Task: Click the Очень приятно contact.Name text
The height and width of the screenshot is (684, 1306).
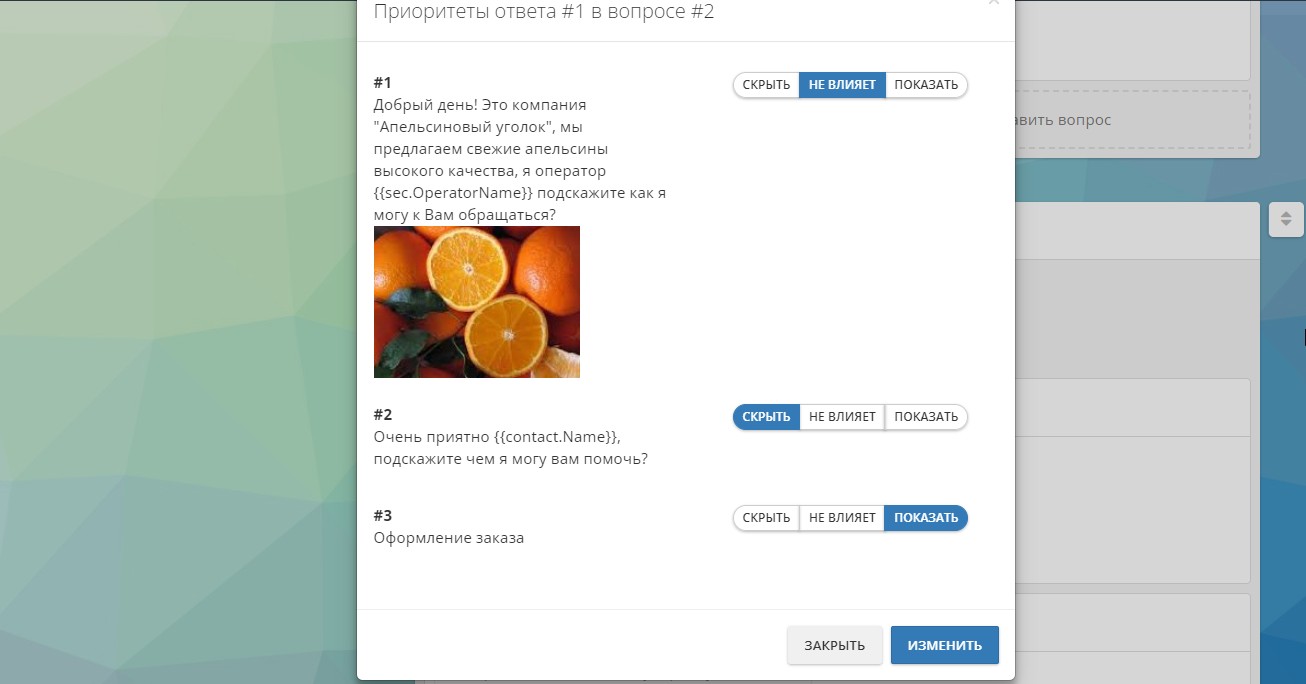Action: pyautogui.click(x=511, y=448)
